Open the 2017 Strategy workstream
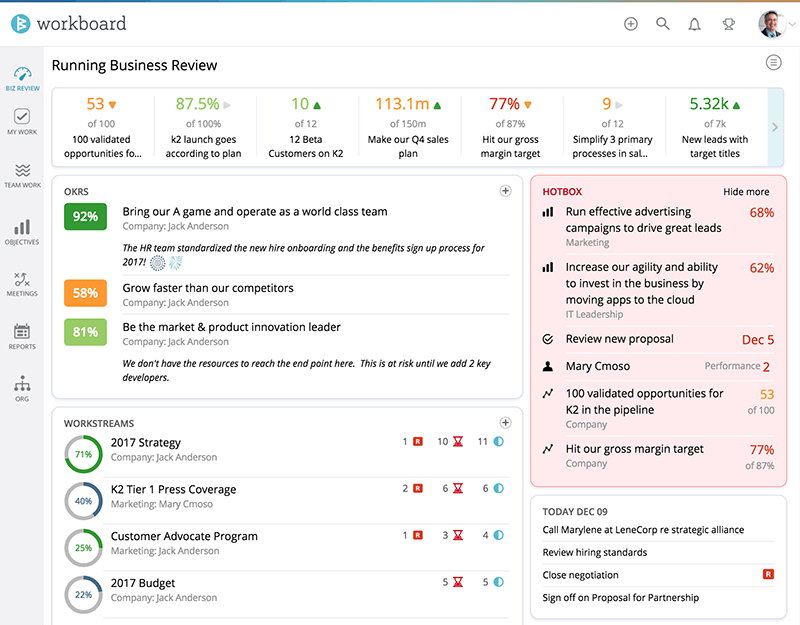This screenshot has width=800, height=625. tap(146, 442)
